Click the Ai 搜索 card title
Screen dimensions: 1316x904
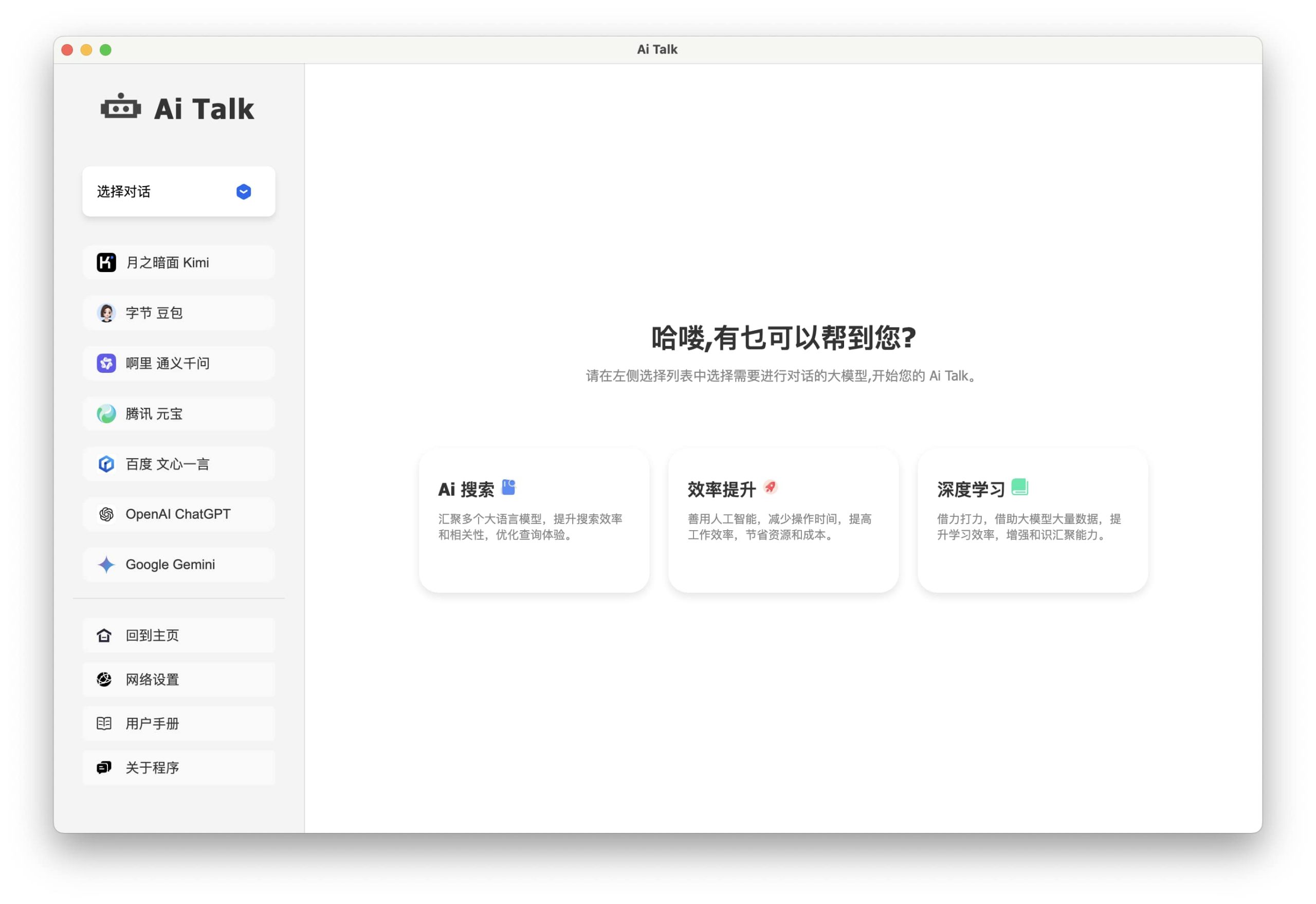pos(466,490)
